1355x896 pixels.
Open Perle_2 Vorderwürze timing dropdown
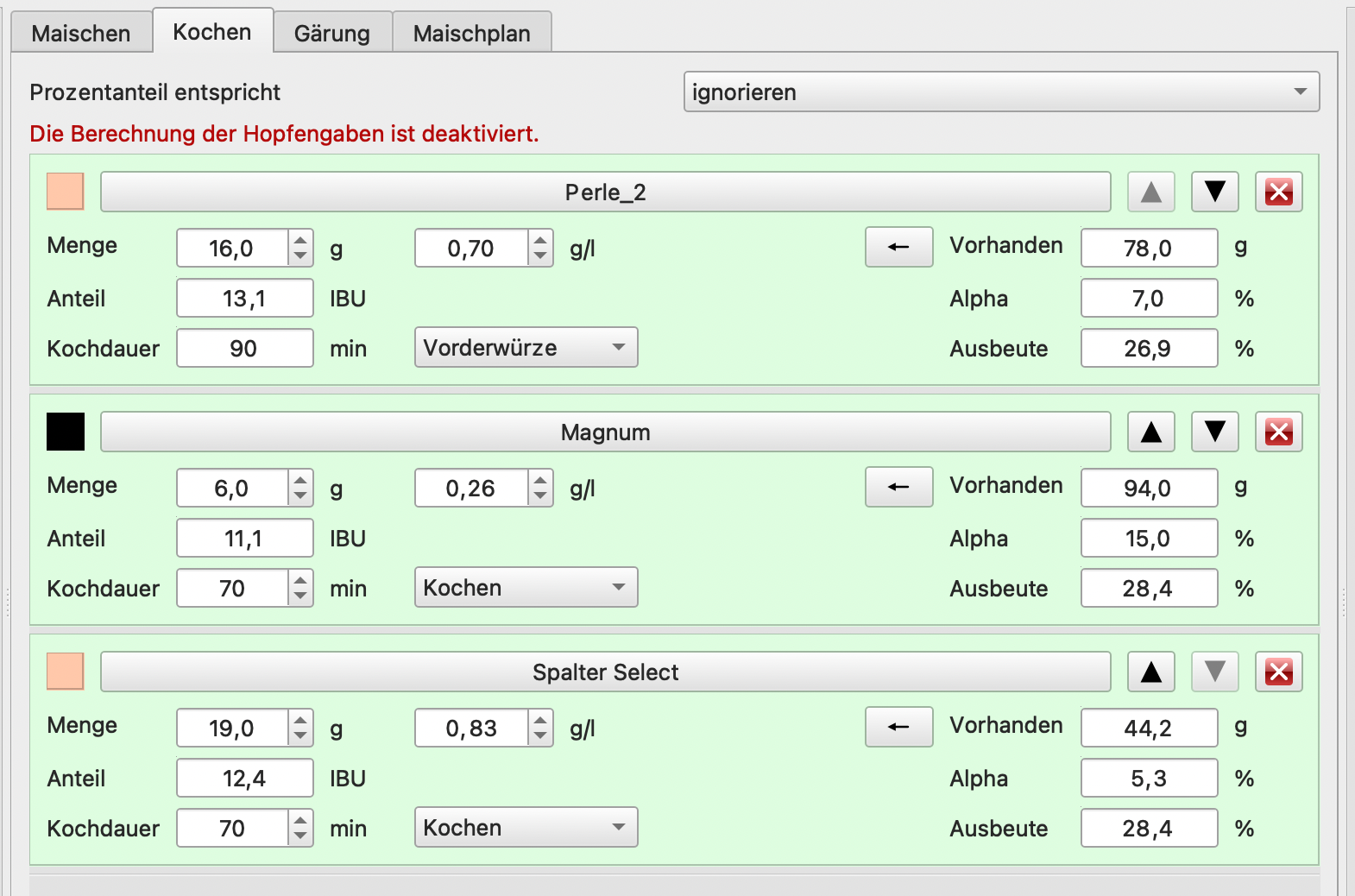coord(526,347)
